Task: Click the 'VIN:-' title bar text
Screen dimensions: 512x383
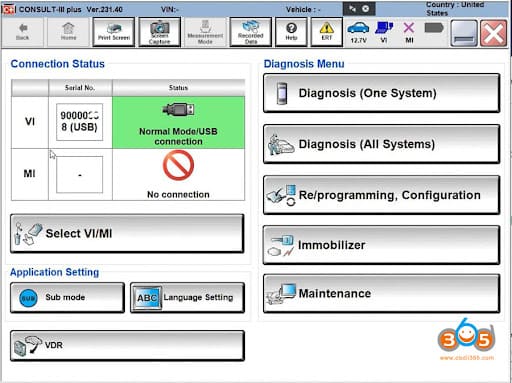Action: (169, 9)
